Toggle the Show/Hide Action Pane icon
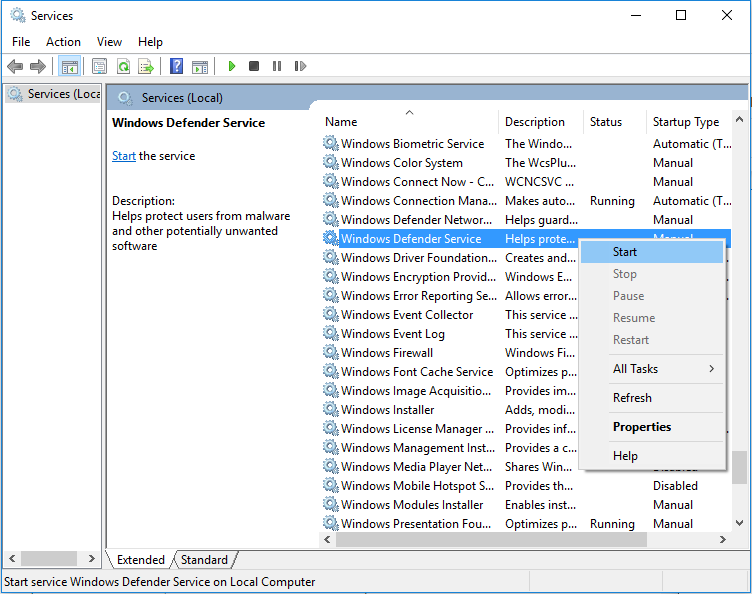The height and width of the screenshot is (594, 752). [x=200, y=66]
